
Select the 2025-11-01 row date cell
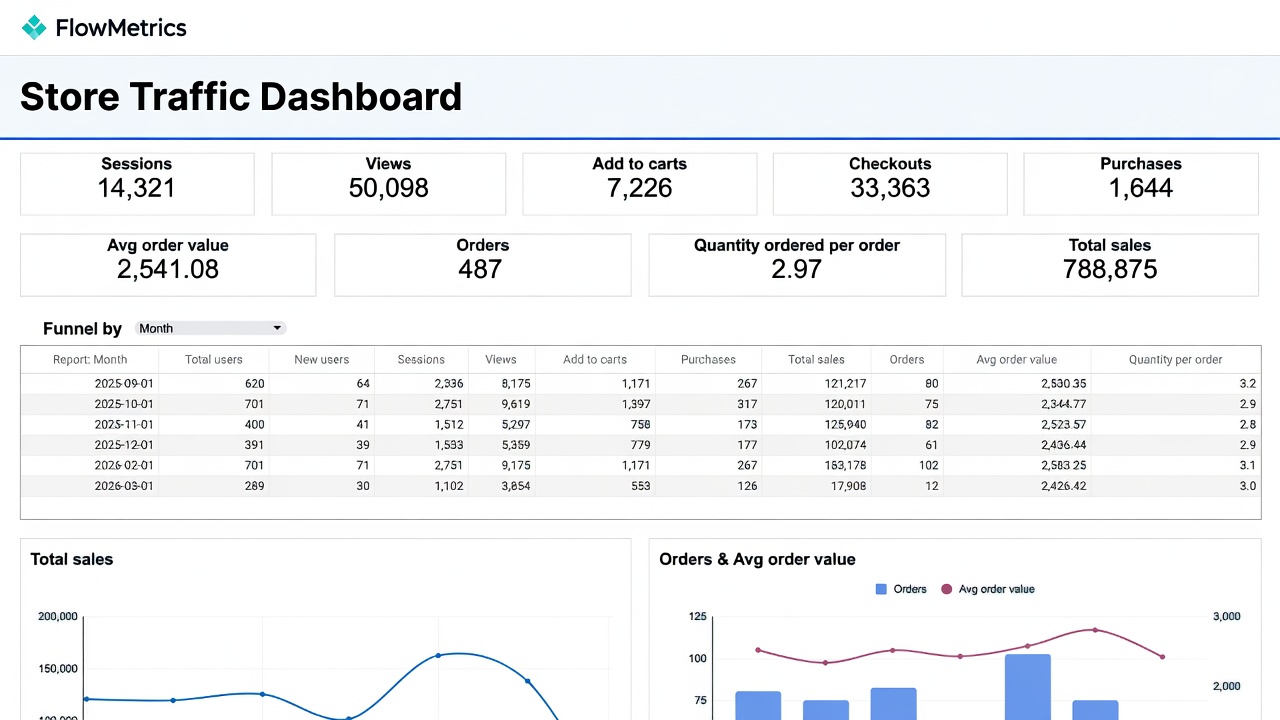click(x=124, y=424)
